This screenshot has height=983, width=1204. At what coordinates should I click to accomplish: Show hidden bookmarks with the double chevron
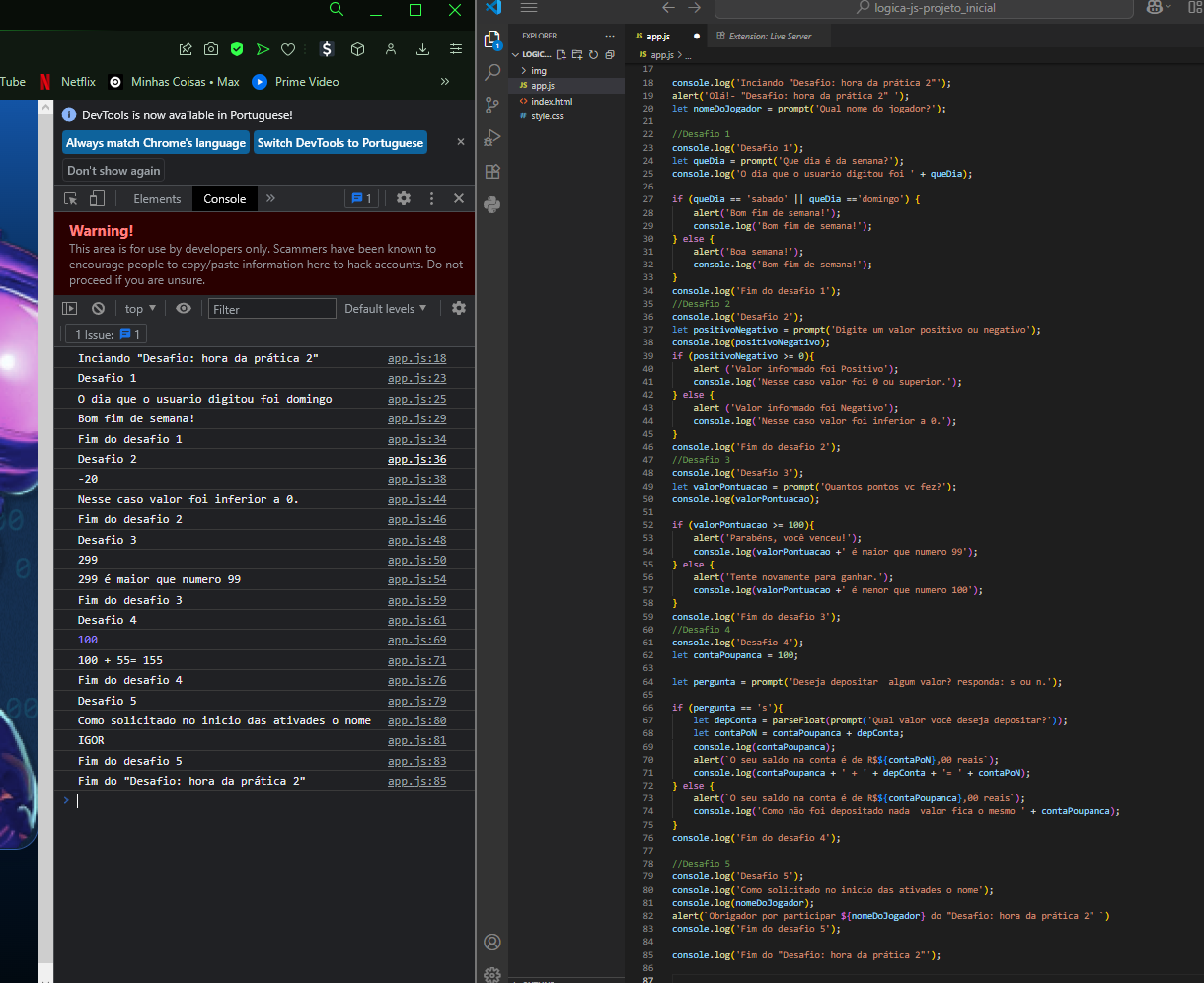[445, 82]
